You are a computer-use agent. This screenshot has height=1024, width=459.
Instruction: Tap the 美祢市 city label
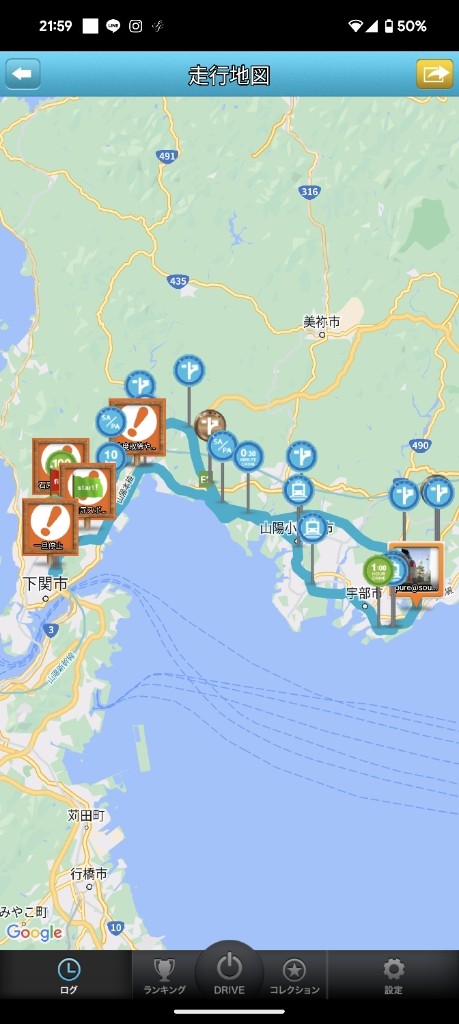point(322,322)
